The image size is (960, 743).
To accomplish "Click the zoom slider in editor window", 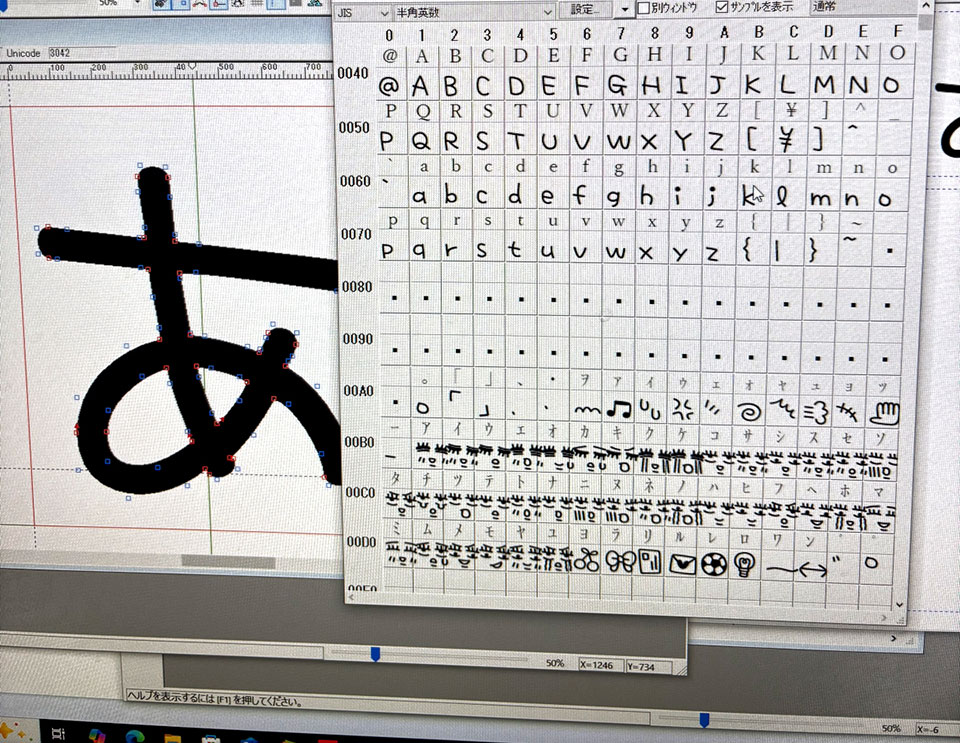I will point(376,653).
